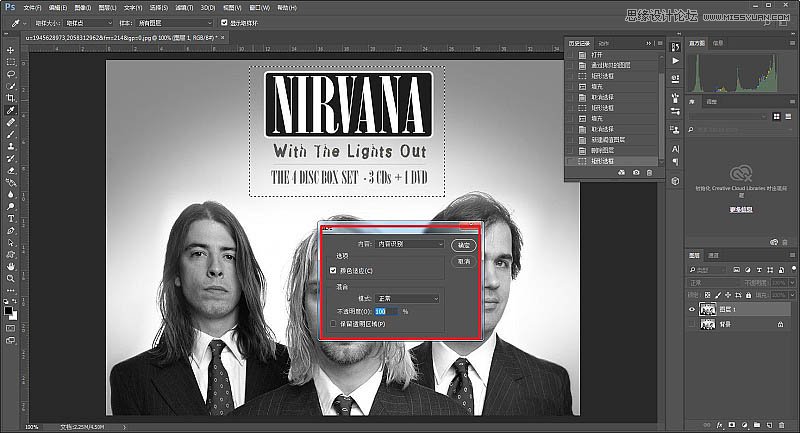
Task: Select the Lasso tool
Action: tap(11, 74)
